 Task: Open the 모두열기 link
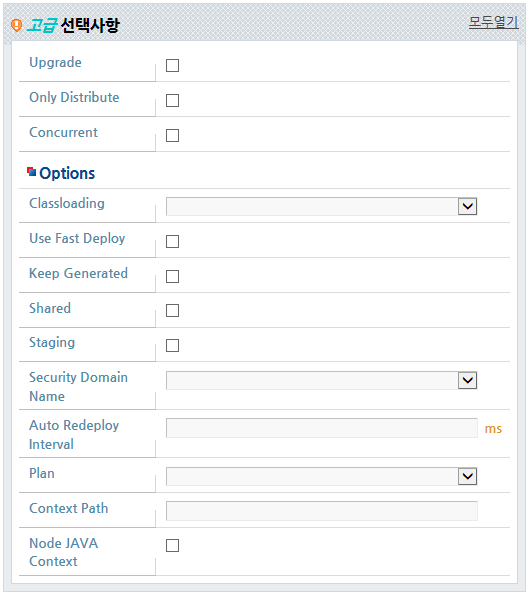pos(493,22)
